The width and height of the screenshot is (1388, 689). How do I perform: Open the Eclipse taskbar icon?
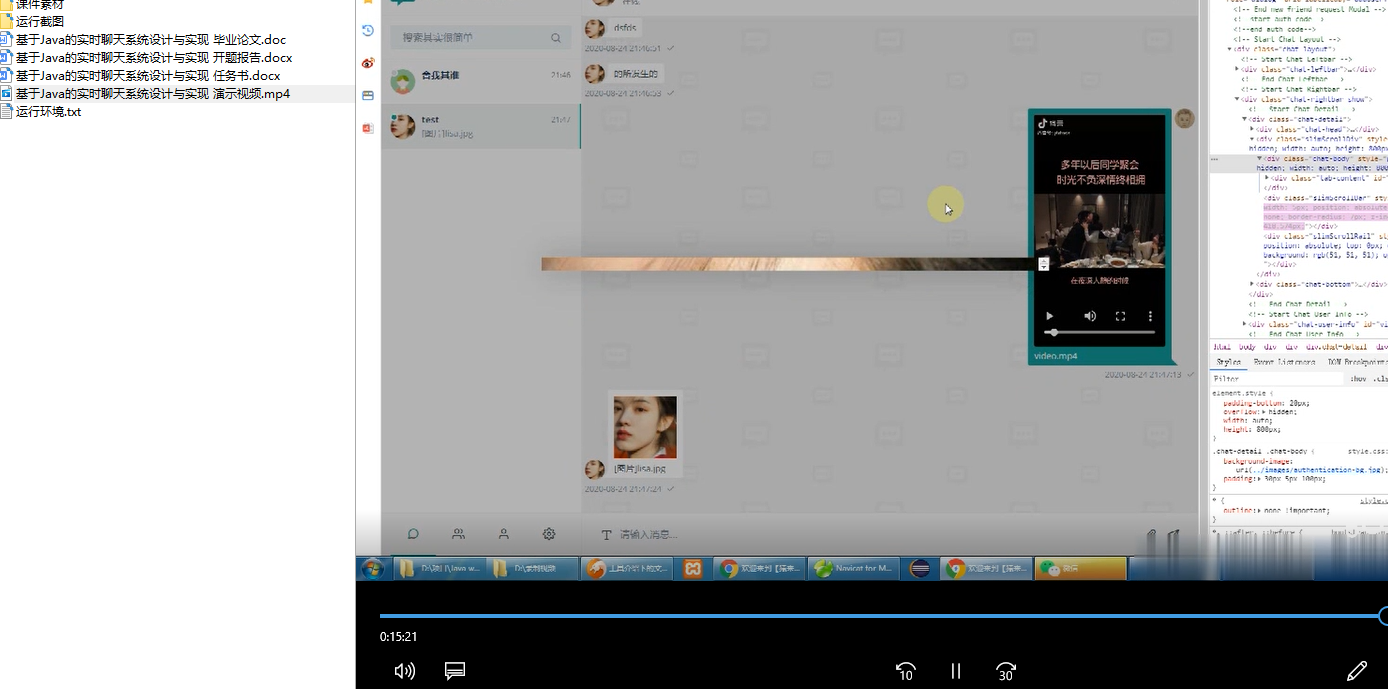(921, 568)
